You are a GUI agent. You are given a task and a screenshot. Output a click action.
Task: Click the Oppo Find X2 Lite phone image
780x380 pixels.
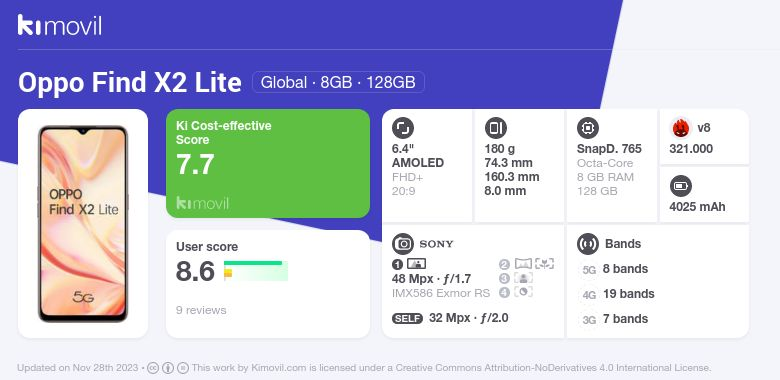point(83,224)
